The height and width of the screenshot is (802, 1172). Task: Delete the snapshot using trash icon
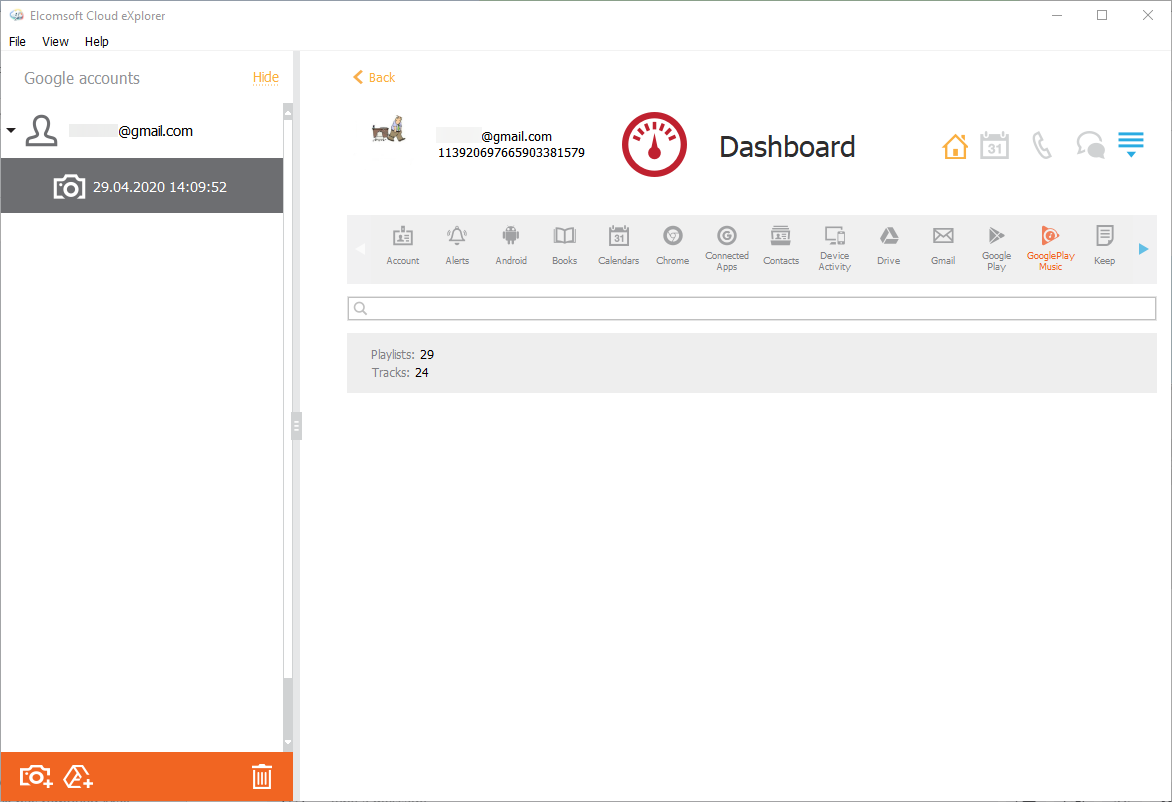[x=261, y=776]
